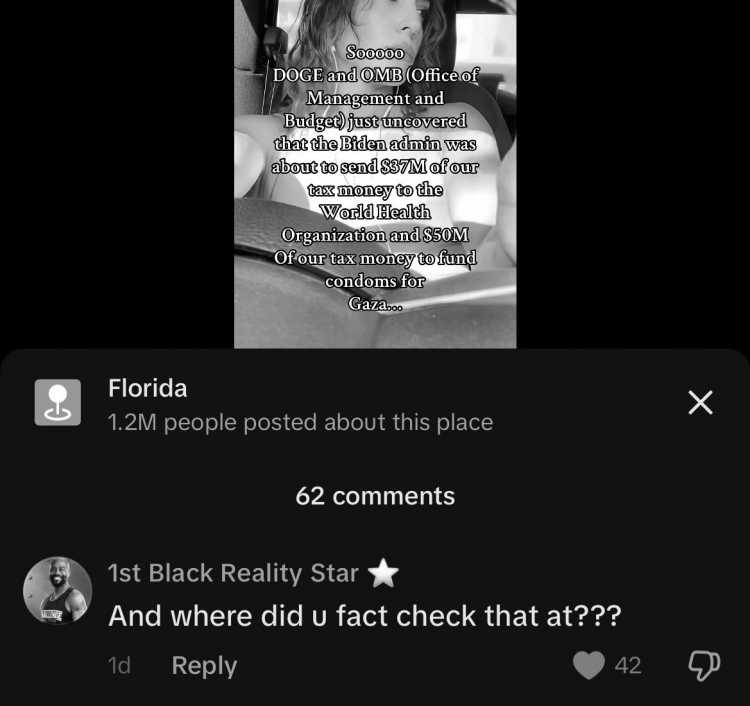This screenshot has width=750, height=706.
Task: Tap the black area right of the video
Action: click(x=633, y=174)
